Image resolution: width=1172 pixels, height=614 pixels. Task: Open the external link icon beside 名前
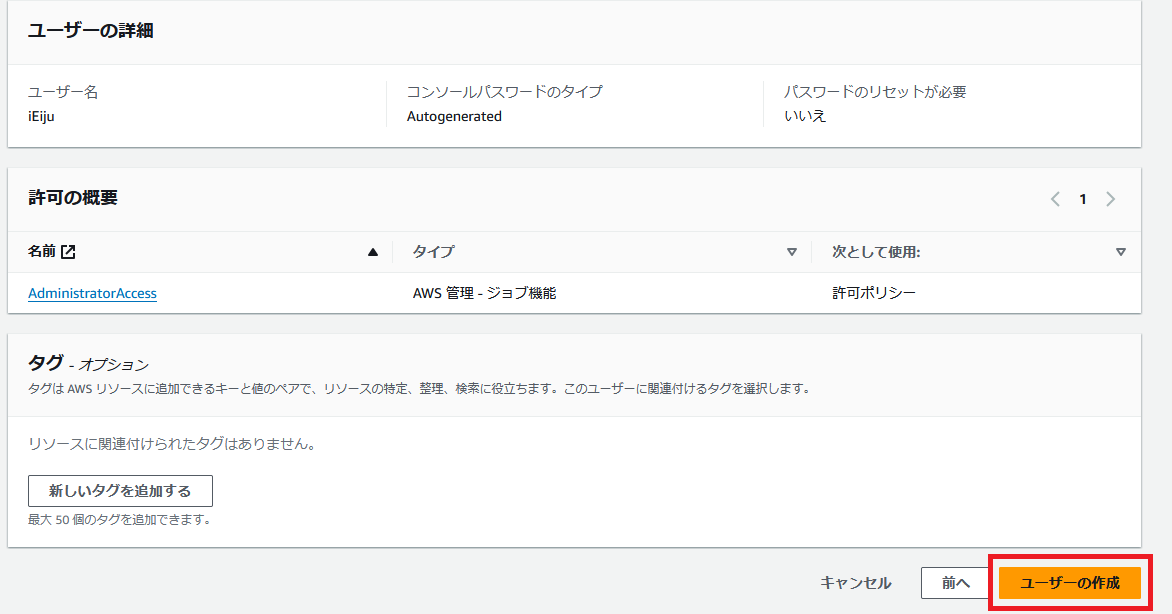(x=68, y=251)
